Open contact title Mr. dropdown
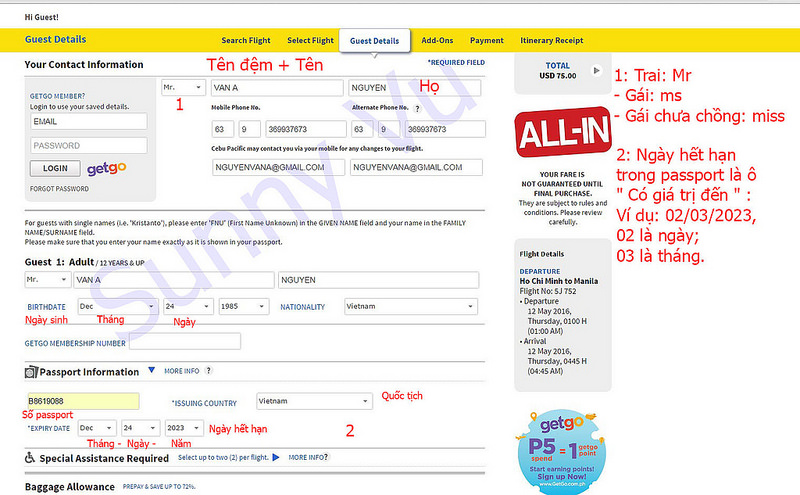 (183, 87)
